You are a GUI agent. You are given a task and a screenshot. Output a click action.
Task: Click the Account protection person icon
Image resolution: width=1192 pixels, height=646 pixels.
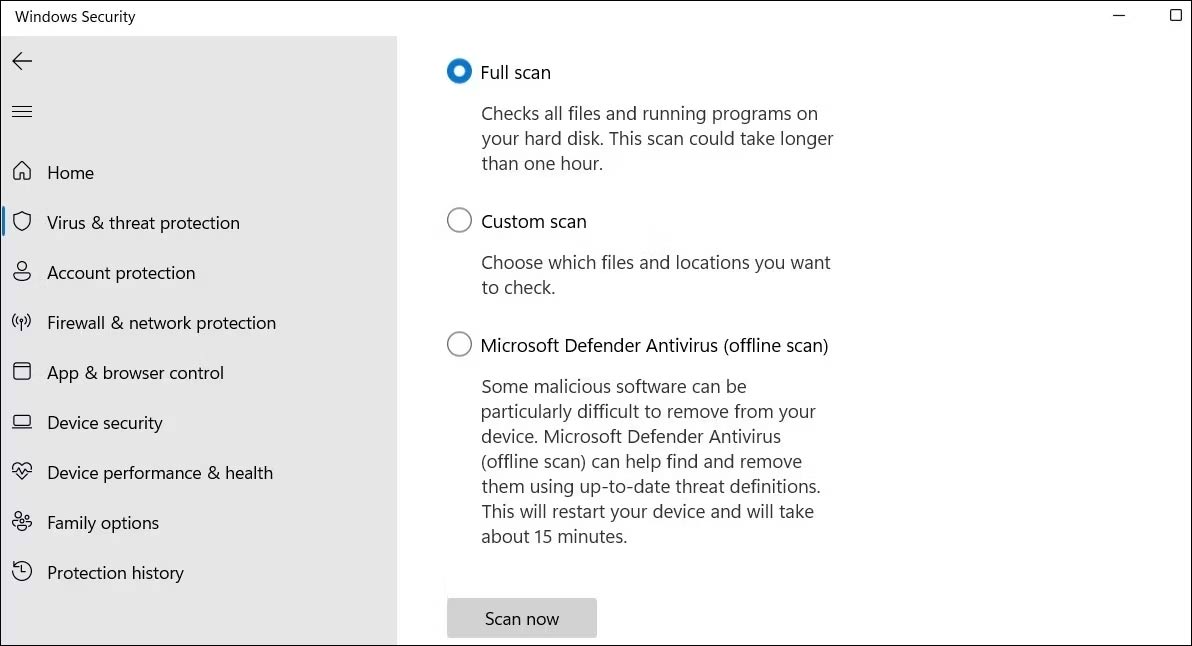(x=22, y=272)
